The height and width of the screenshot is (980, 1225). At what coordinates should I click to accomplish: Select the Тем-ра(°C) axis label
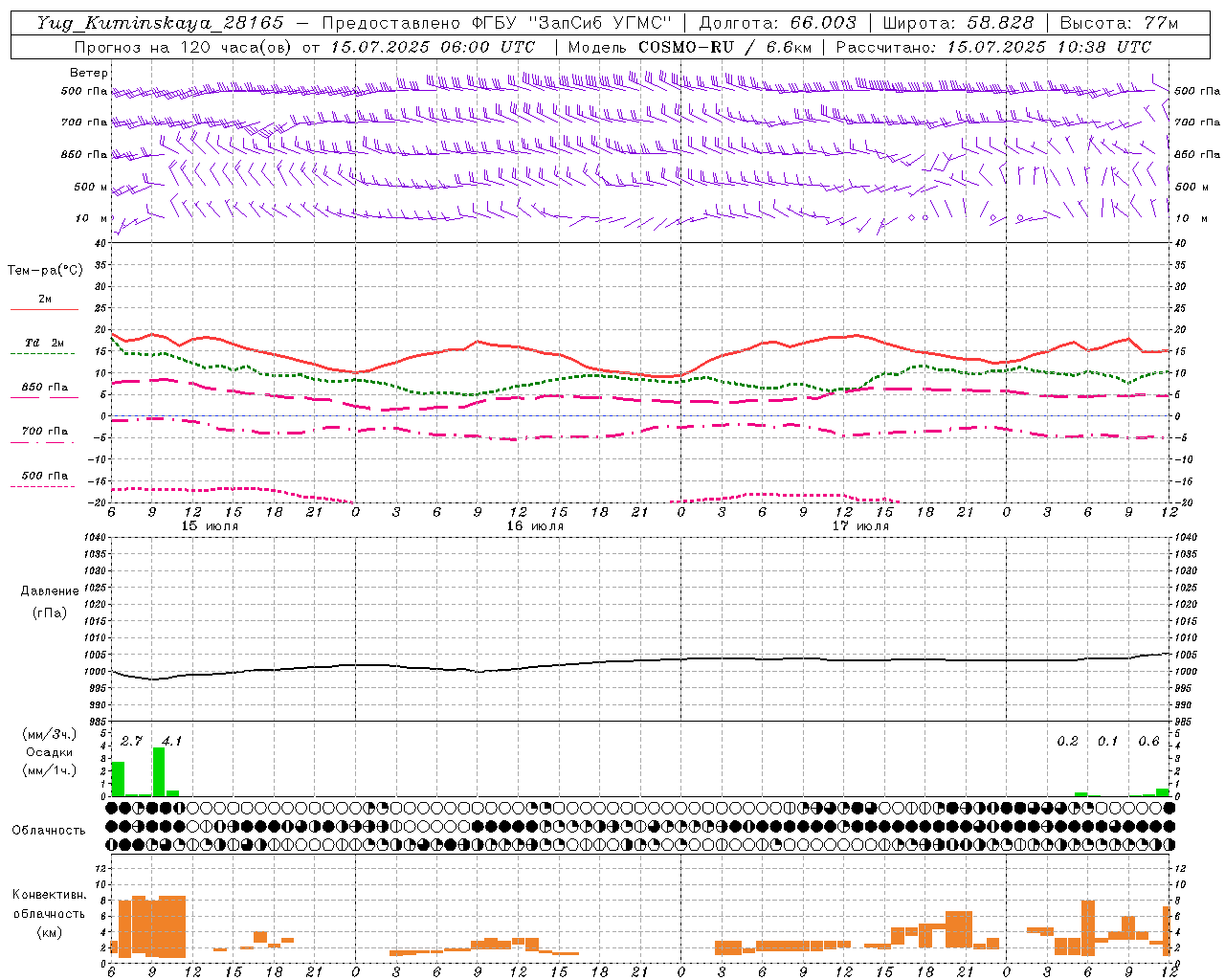tap(45, 271)
